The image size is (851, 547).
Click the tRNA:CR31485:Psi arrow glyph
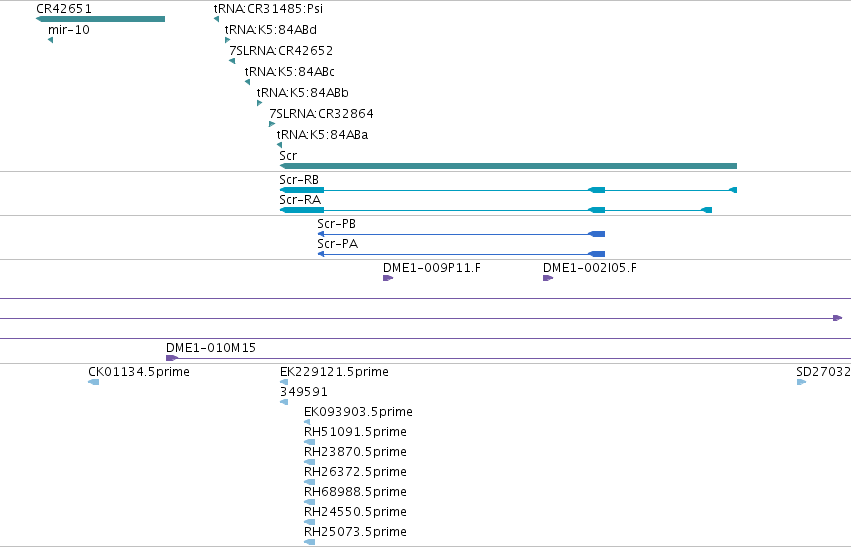click(217, 19)
